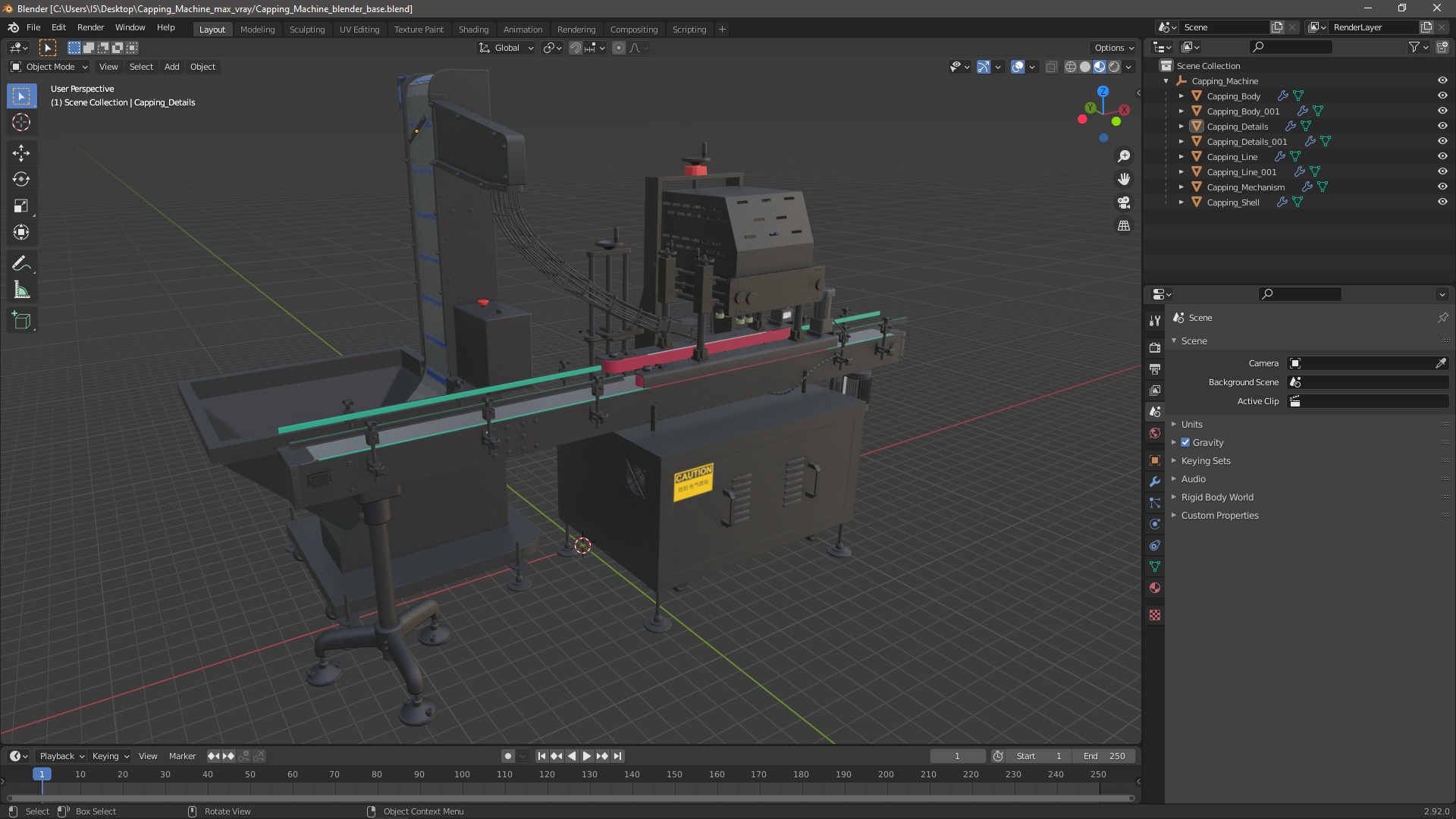Viewport: 1456px width, 819px height.
Task: Collapse the Capping_Machine collection
Action: pos(1166,80)
